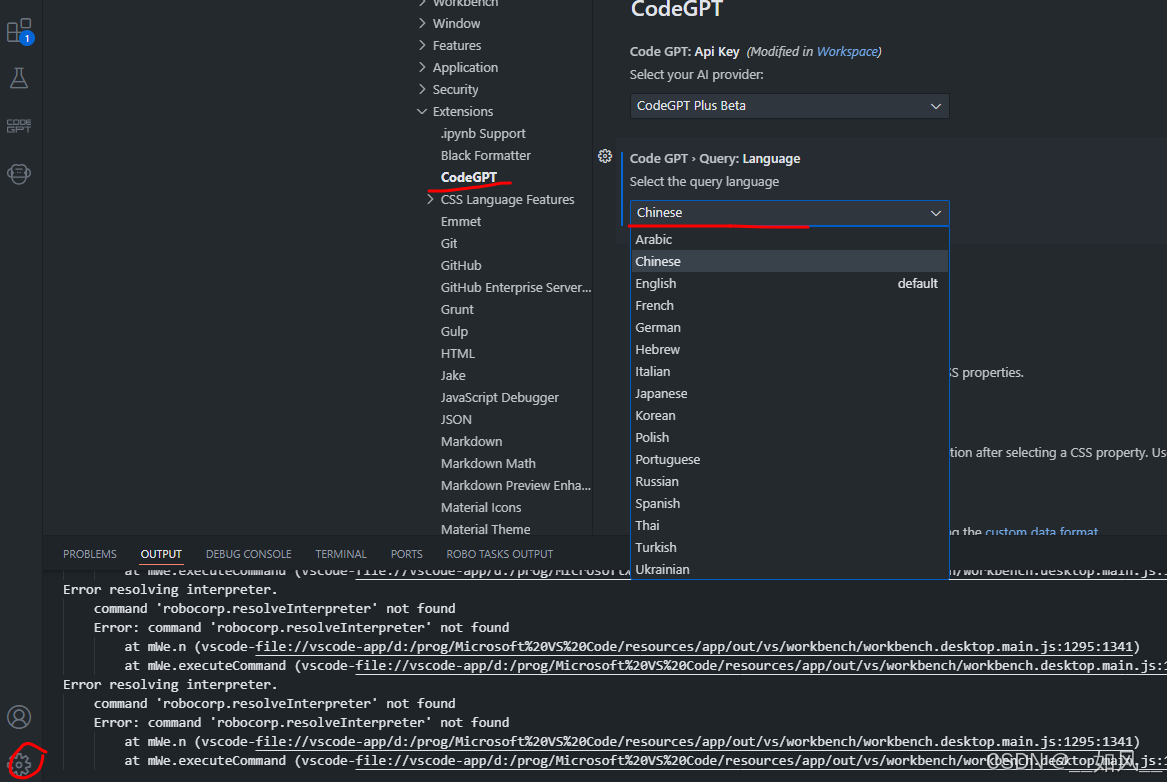Open the CodeGPT sidebar icon
This screenshot has width=1167, height=782.
pos(19,126)
